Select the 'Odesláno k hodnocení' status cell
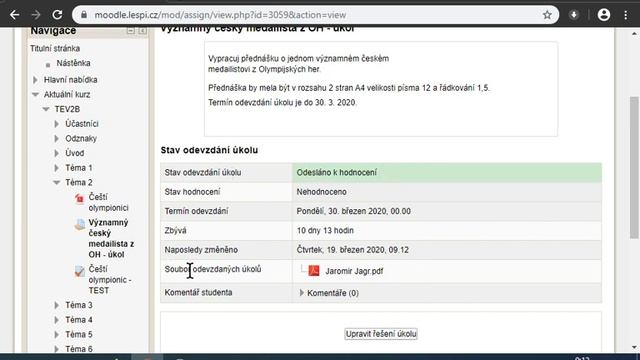 click(x=447, y=173)
